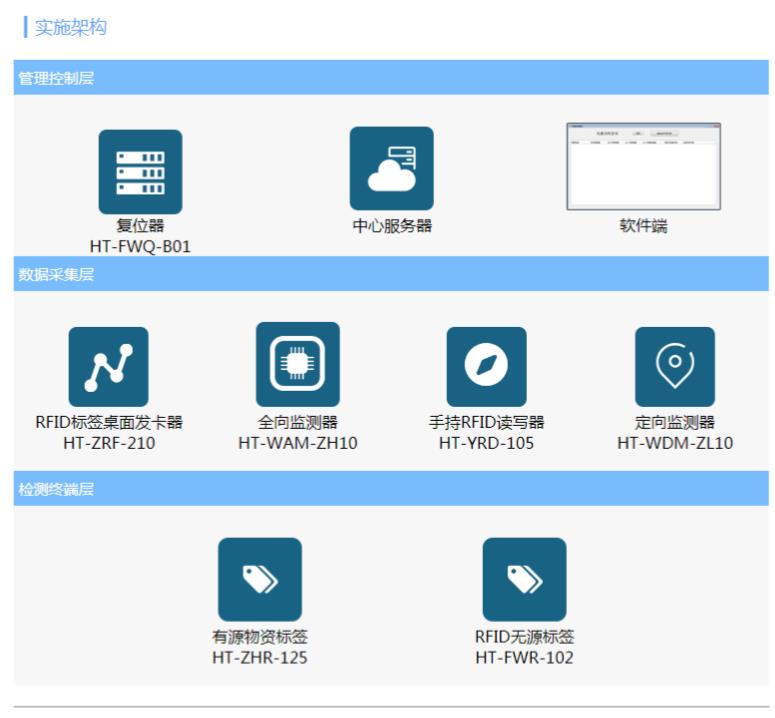Select the 定向监测器 location pin icon
Viewport: 775px width, 718px height.
point(675,367)
